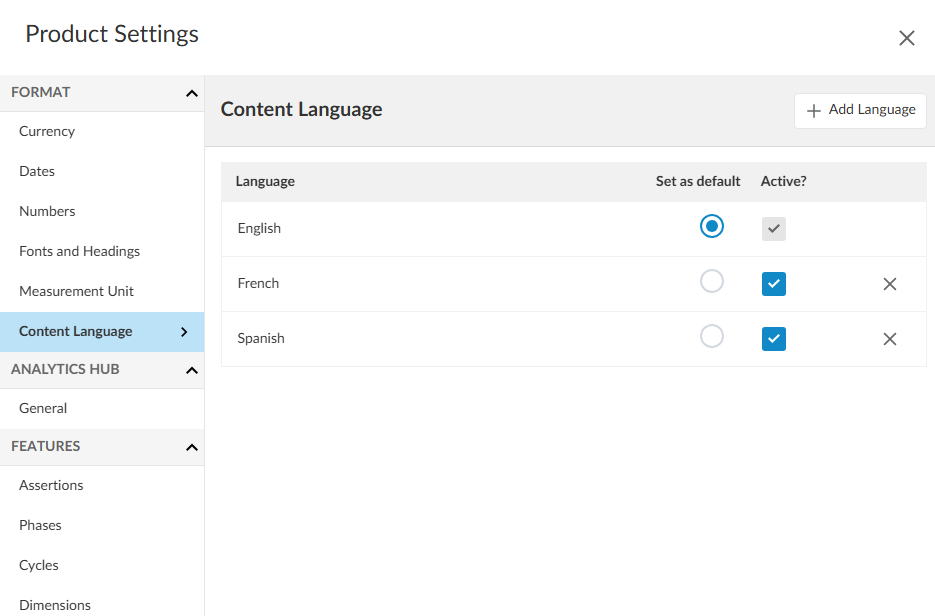935x616 pixels.
Task: Switch to Fonts and Headings settings
Action: (x=79, y=251)
